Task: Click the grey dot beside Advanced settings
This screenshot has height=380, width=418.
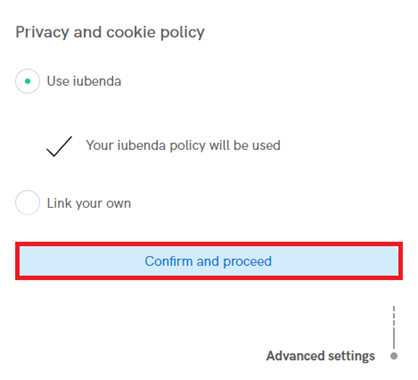Action: (394, 356)
